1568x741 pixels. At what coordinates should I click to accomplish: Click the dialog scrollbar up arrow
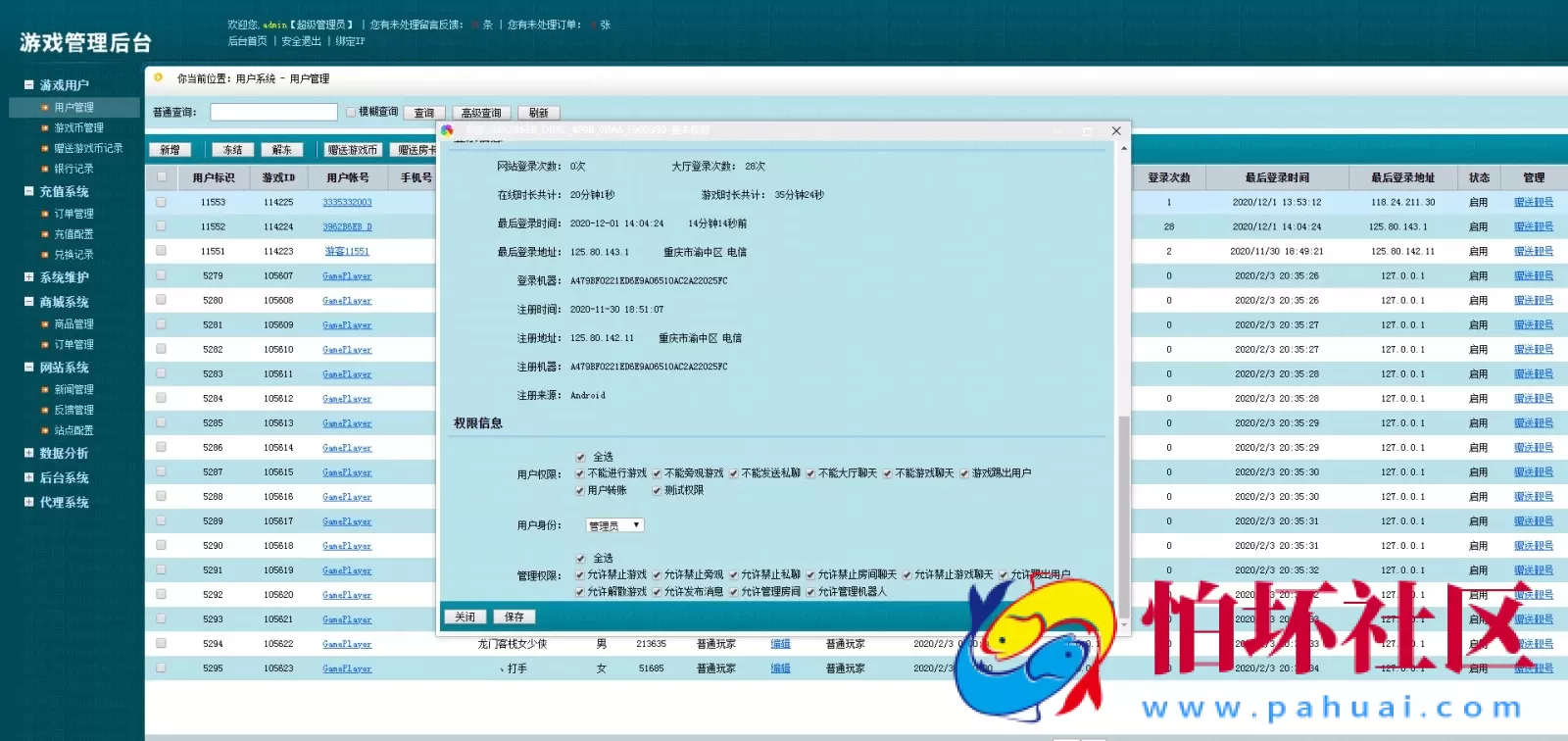click(1124, 148)
